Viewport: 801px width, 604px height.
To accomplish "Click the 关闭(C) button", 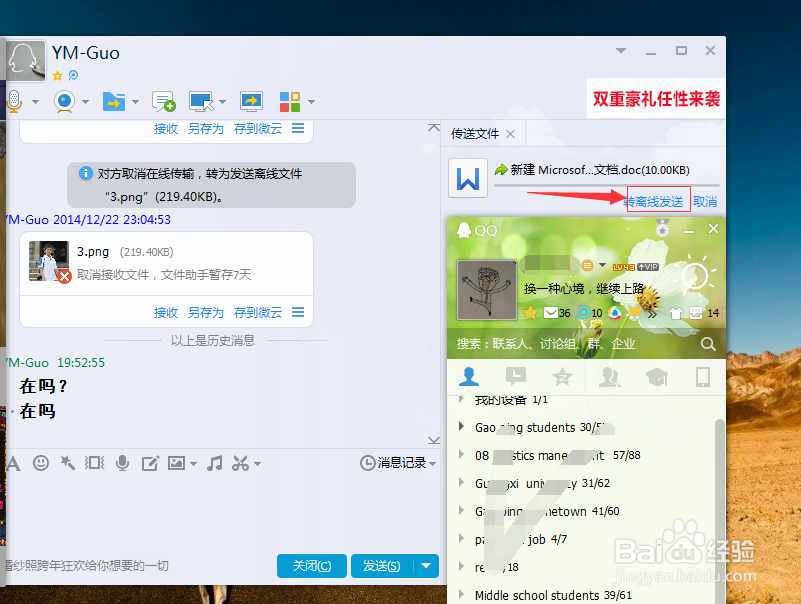I will [x=311, y=565].
